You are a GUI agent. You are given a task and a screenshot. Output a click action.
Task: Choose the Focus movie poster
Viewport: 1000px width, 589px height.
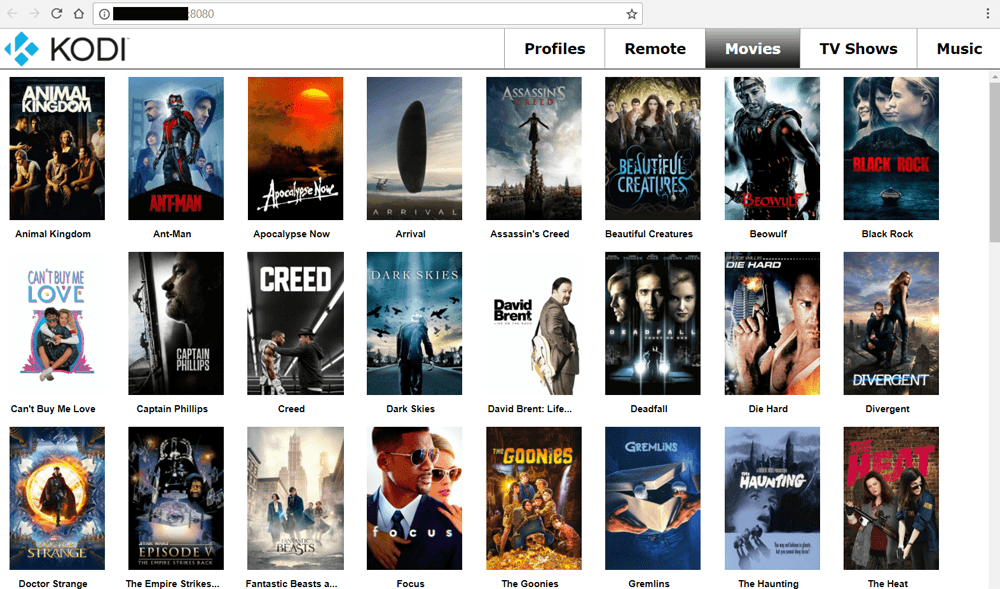pos(415,498)
